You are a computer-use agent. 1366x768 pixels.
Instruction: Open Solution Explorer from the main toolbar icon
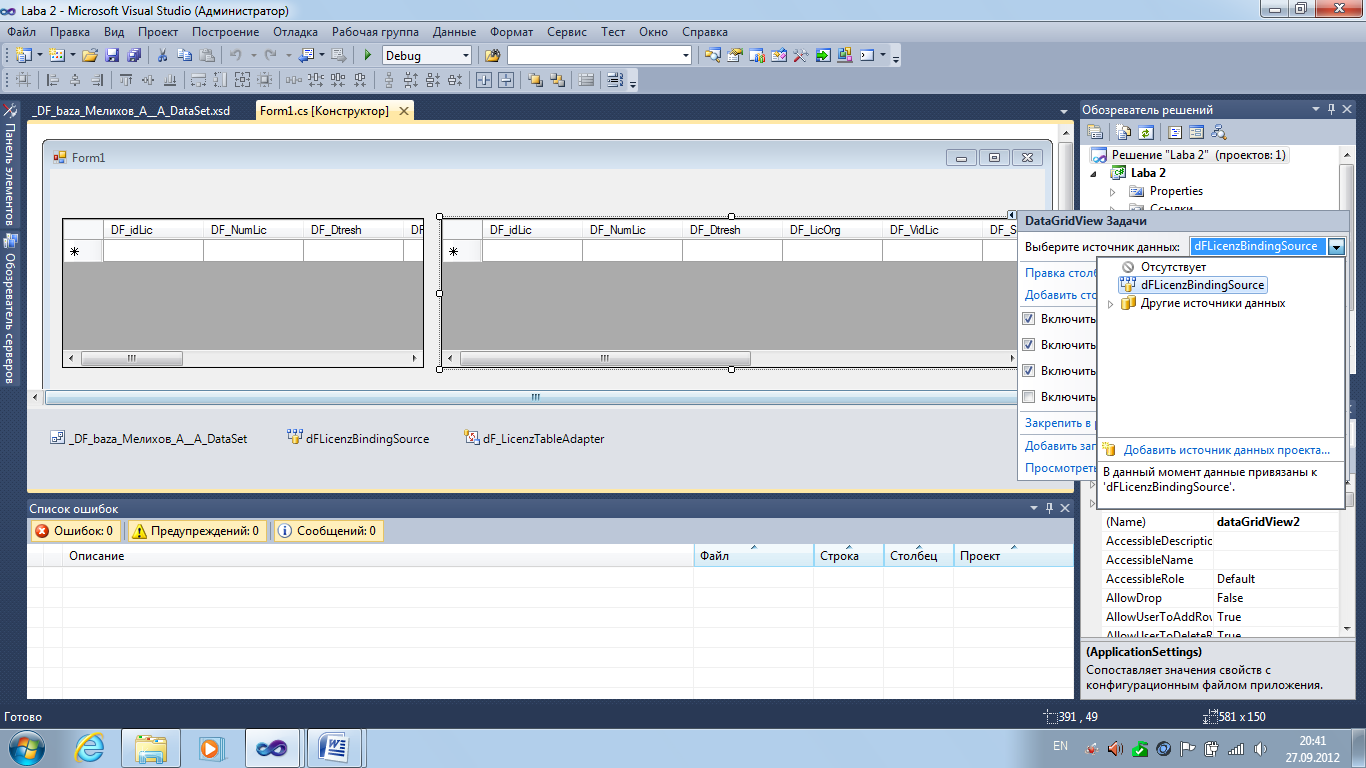click(713, 56)
